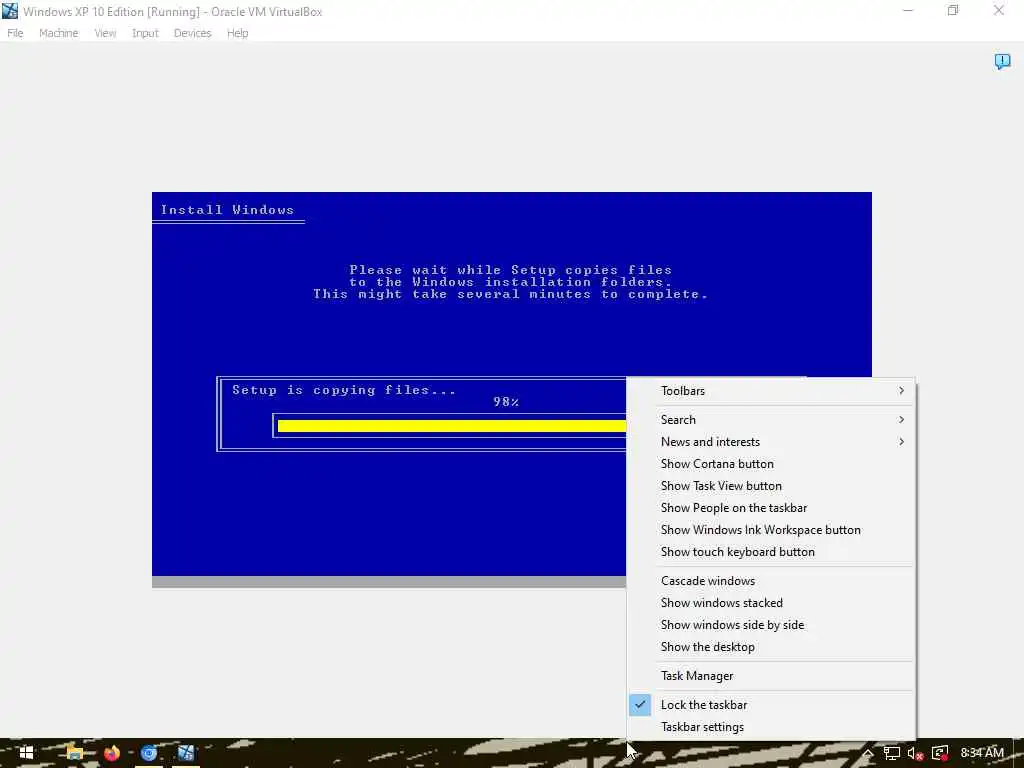Open the tray icon next to the clock
Viewport: 1024px width, 768px height.
pyautogui.click(x=940, y=753)
